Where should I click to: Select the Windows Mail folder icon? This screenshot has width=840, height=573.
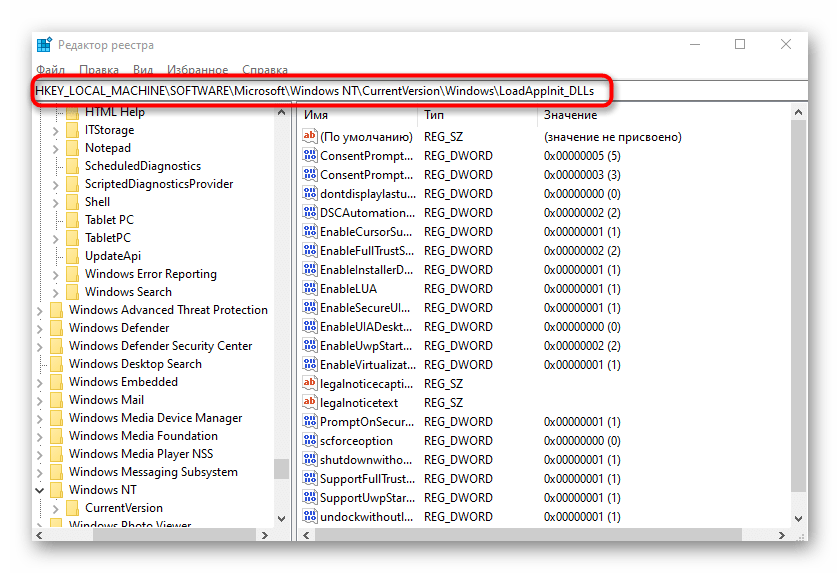click(x=56, y=399)
